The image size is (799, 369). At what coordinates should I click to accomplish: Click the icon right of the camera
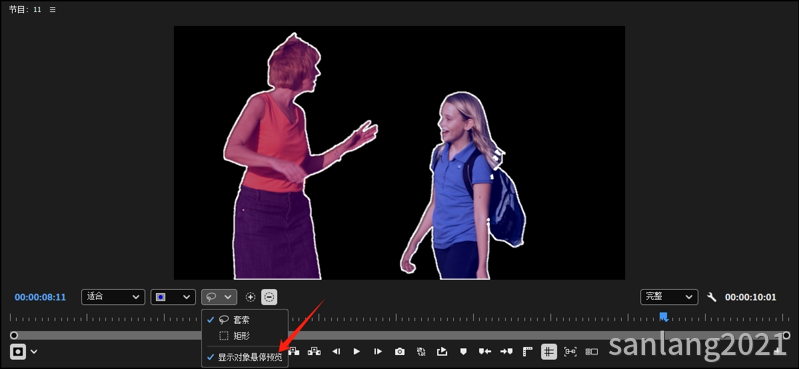(420, 352)
